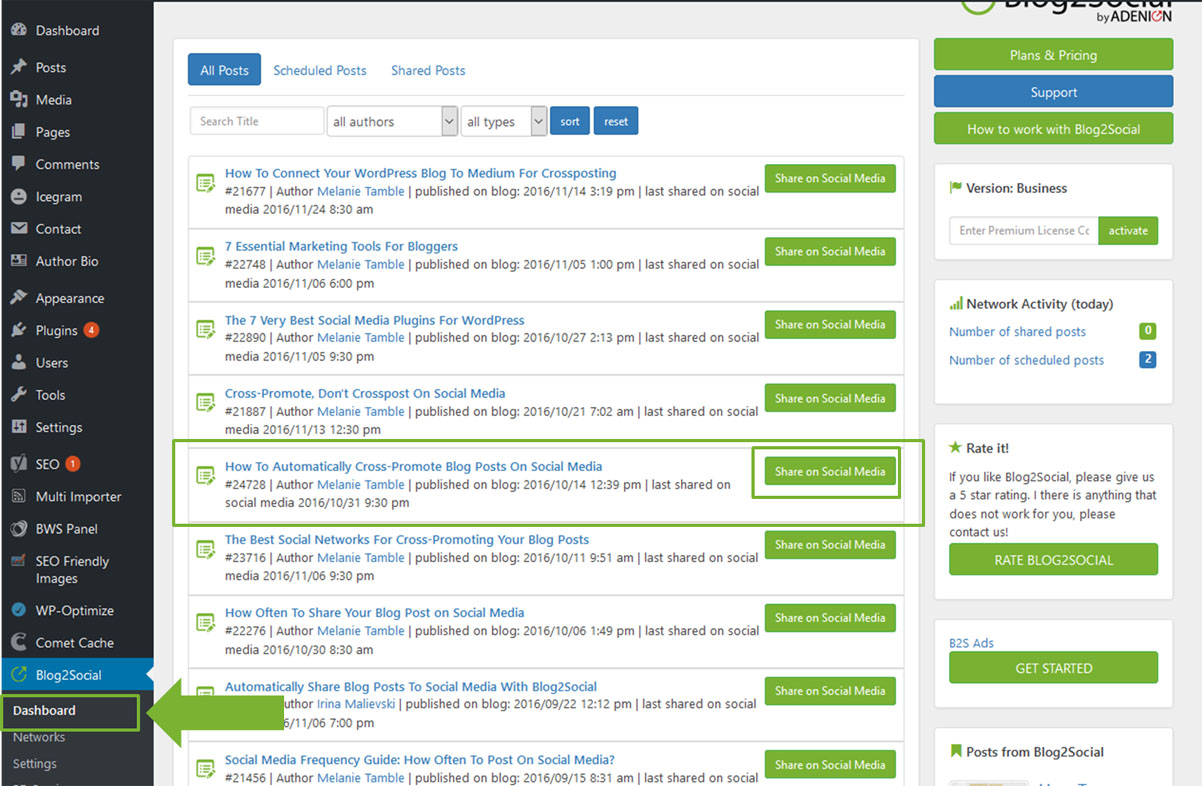
Task: Click the scheduled posts count badge '2'
Action: tap(1148, 359)
